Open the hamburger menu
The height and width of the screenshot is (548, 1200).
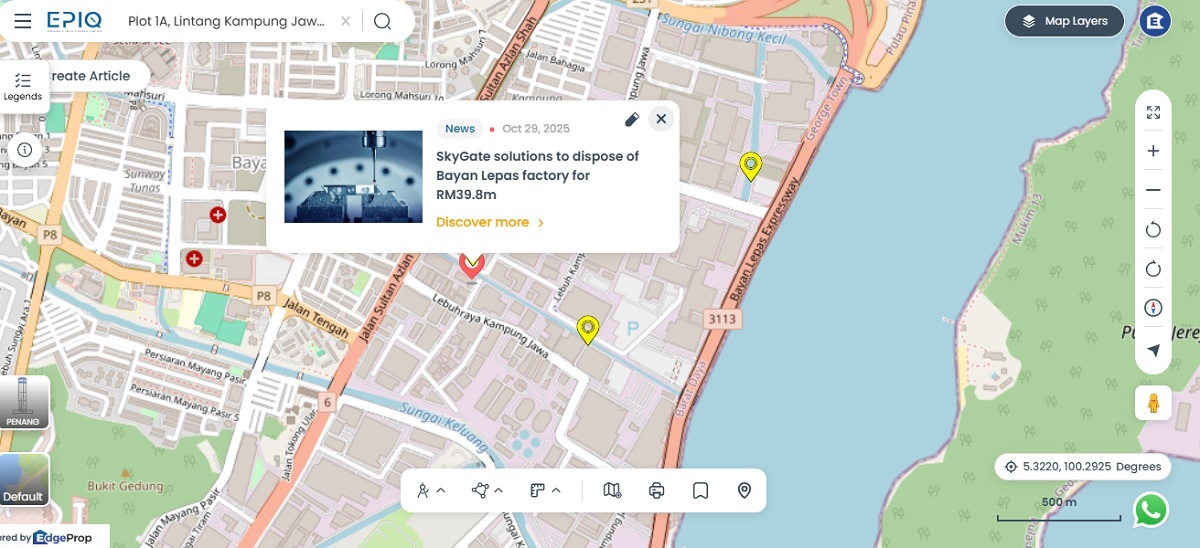pyautogui.click(x=23, y=21)
